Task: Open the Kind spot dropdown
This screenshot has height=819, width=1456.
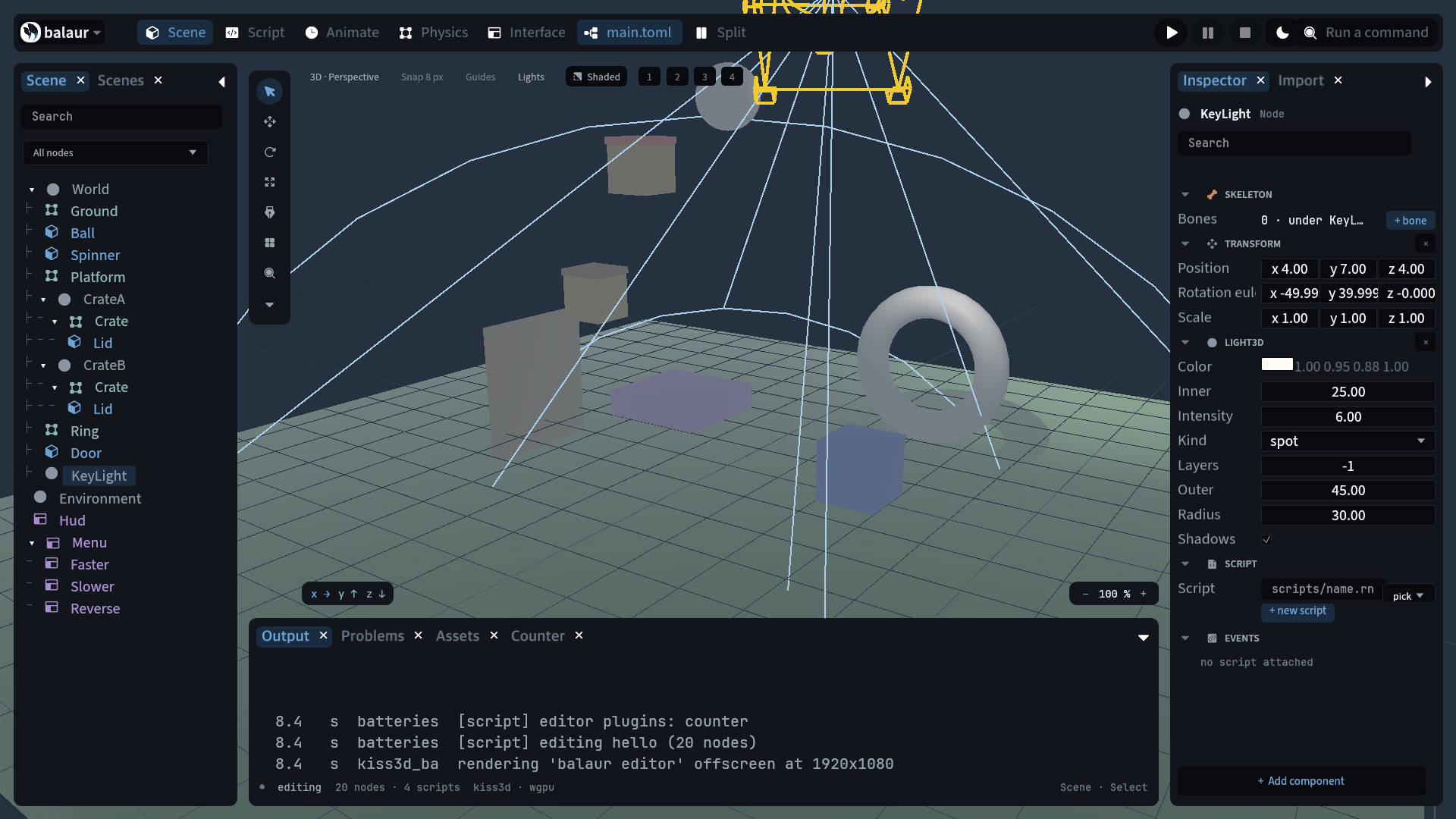Action: coord(1348,441)
